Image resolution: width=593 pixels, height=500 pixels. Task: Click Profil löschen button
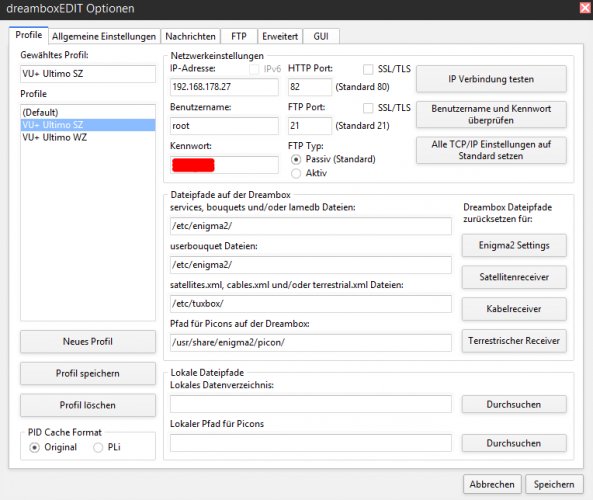point(88,405)
